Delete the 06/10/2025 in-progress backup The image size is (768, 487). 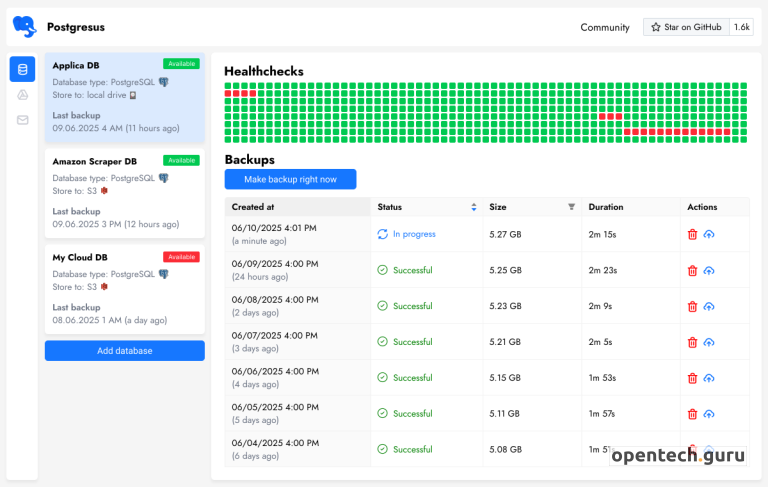pyautogui.click(x=692, y=234)
